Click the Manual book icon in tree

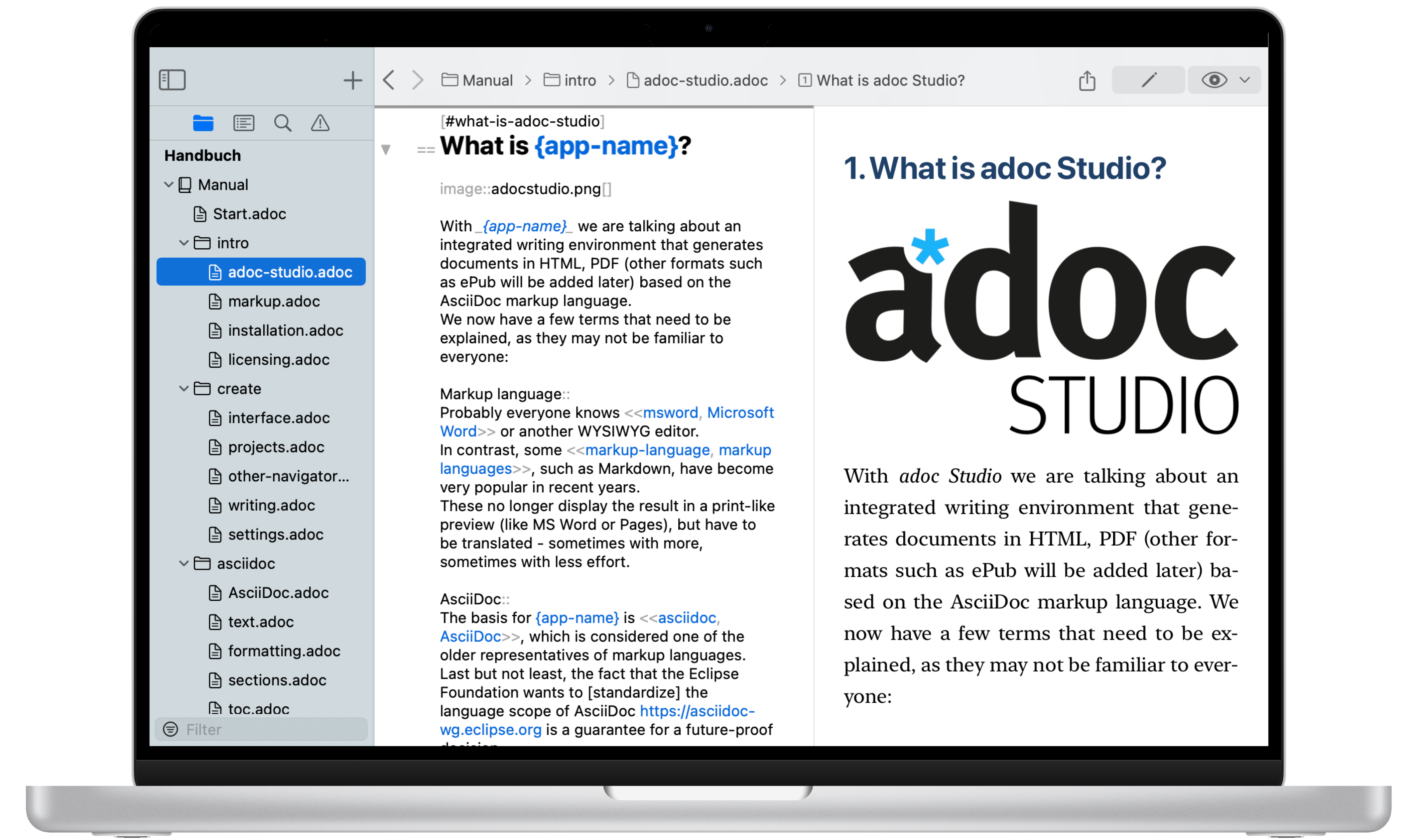click(185, 184)
